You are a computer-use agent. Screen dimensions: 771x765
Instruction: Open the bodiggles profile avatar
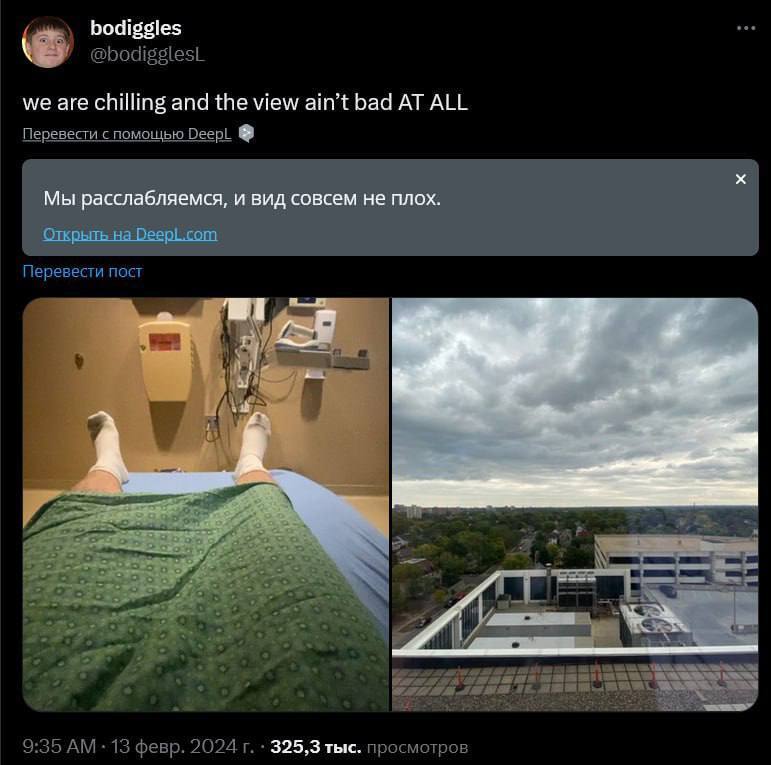coord(47,42)
